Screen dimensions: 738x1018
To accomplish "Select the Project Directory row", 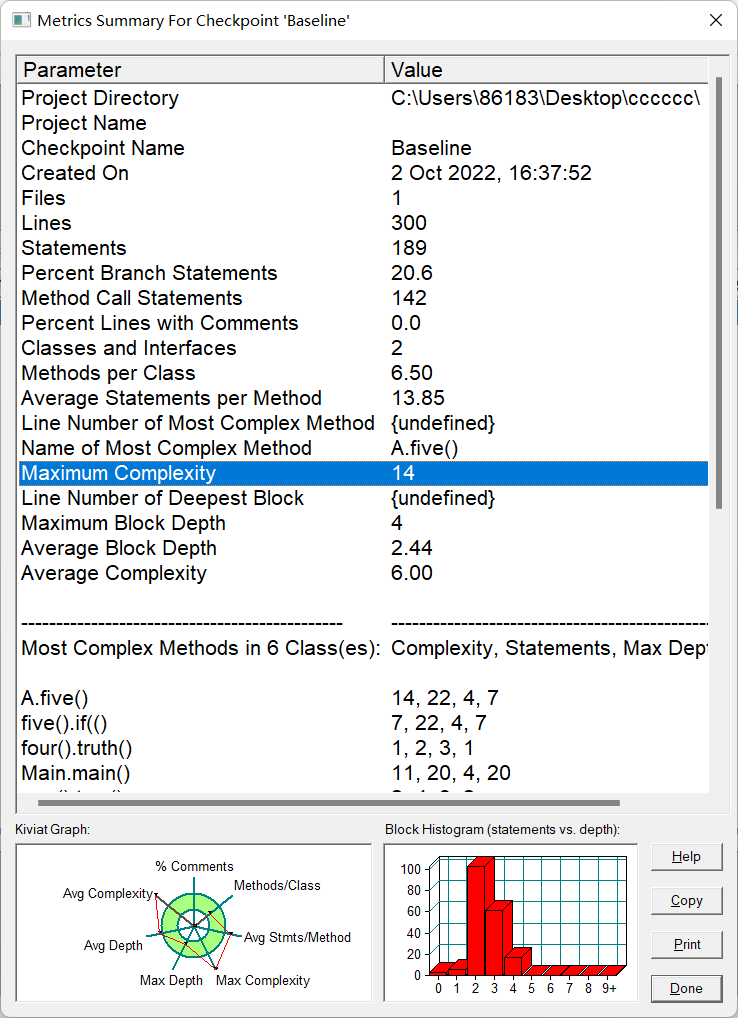I will (x=363, y=98).
